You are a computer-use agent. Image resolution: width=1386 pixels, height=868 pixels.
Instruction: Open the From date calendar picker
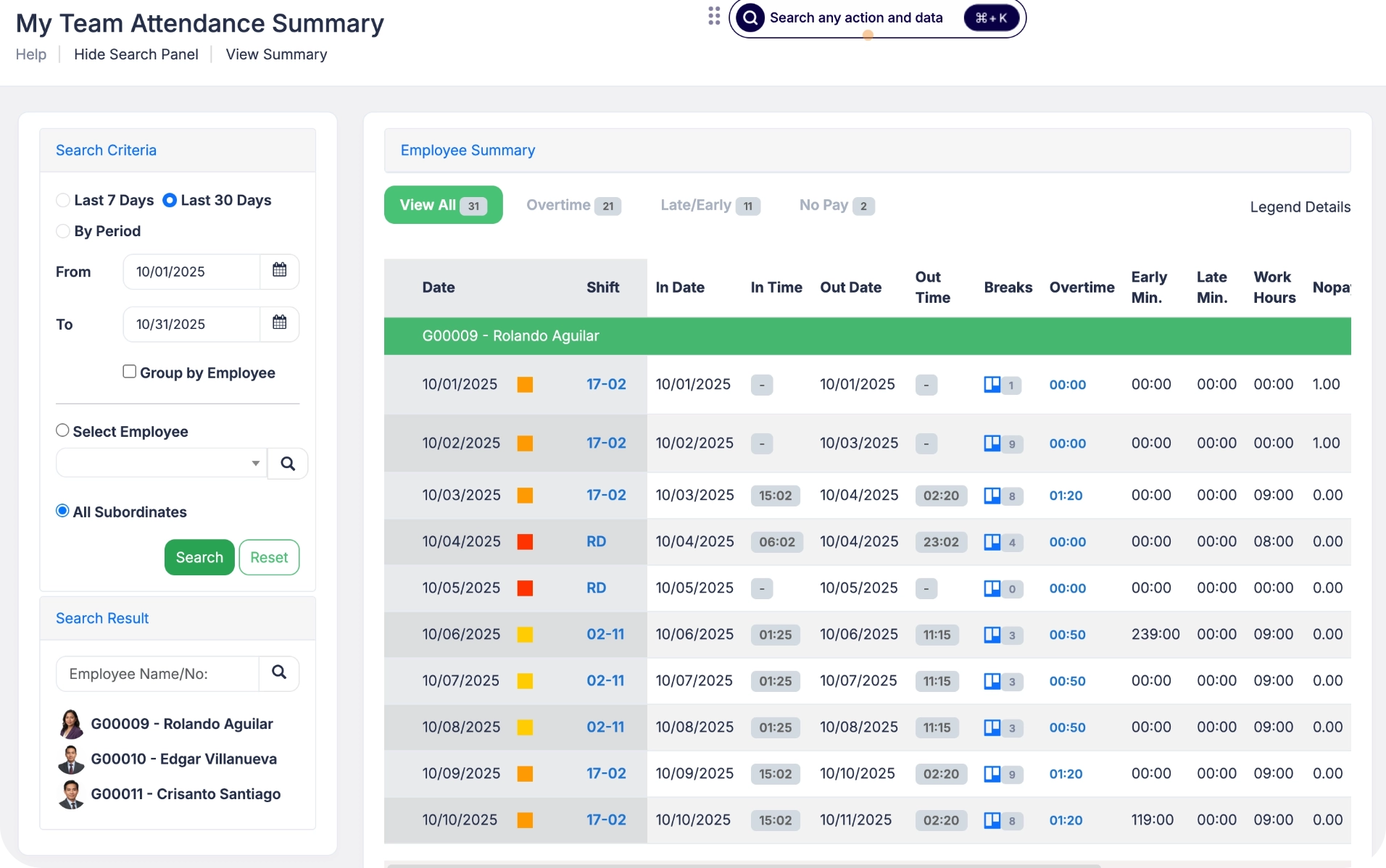pyautogui.click(x=279, y=271)
